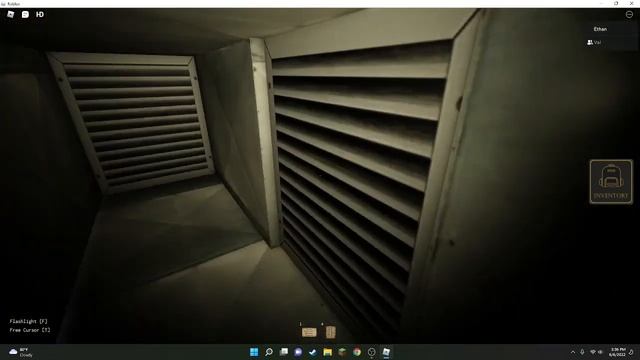Switch to Roblox on the taskbar
The image size is (640, 360).
[x=386, y=352]
